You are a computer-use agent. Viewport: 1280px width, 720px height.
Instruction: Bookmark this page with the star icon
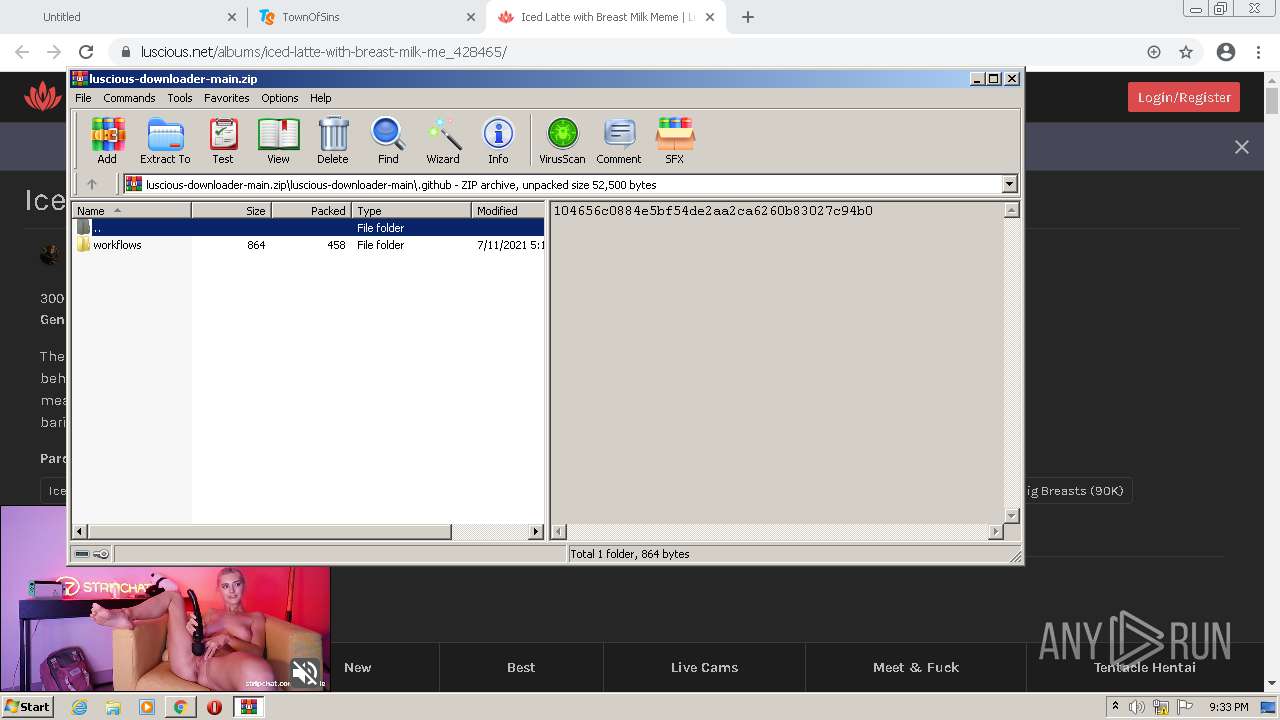click(1186, 52)
